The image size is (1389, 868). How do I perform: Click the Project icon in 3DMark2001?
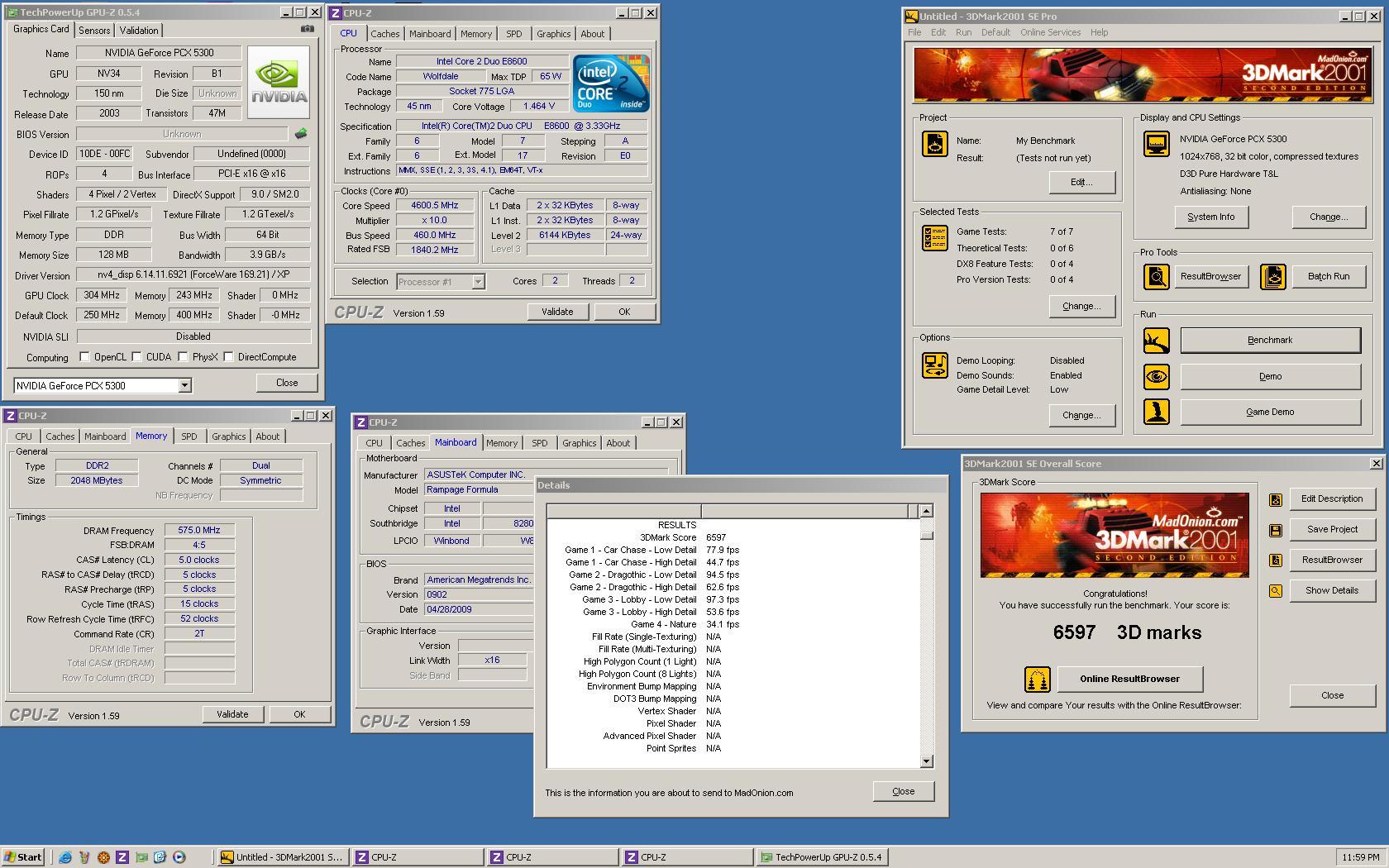pyautogui.click(x=934, y=144)
